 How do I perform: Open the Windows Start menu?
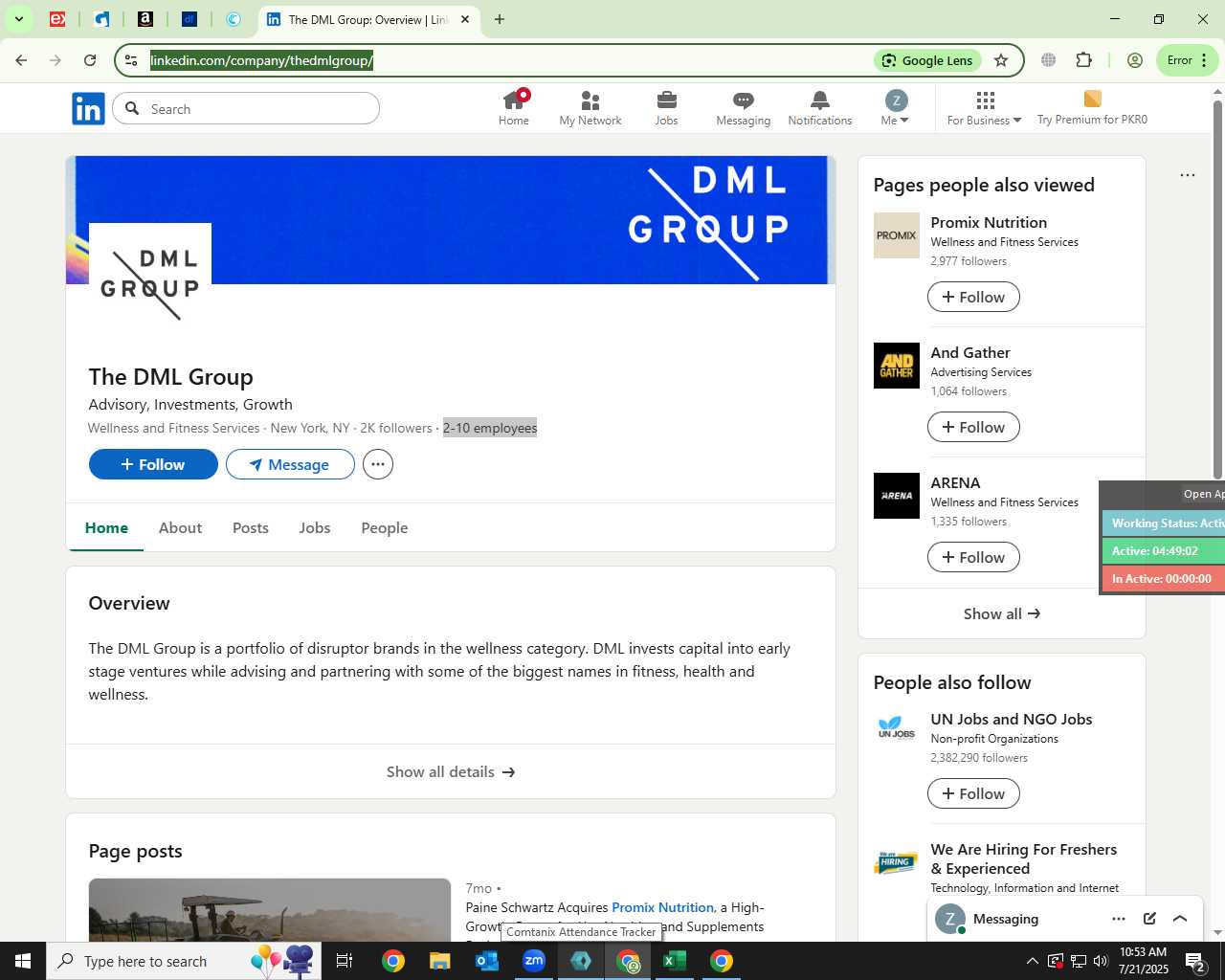(23, 961)
